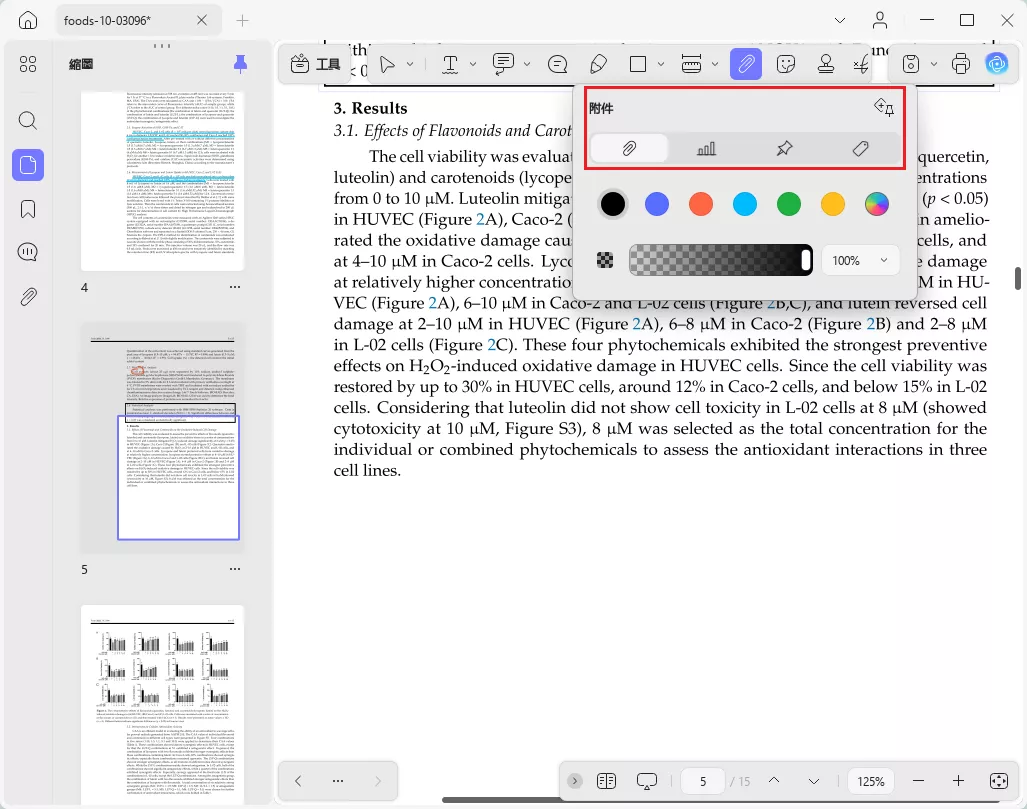The width and height of the screenshot is (1027, 809).
Task: Expand the pointer tool dropdown arrow
Action: click(x=410, y=64)
